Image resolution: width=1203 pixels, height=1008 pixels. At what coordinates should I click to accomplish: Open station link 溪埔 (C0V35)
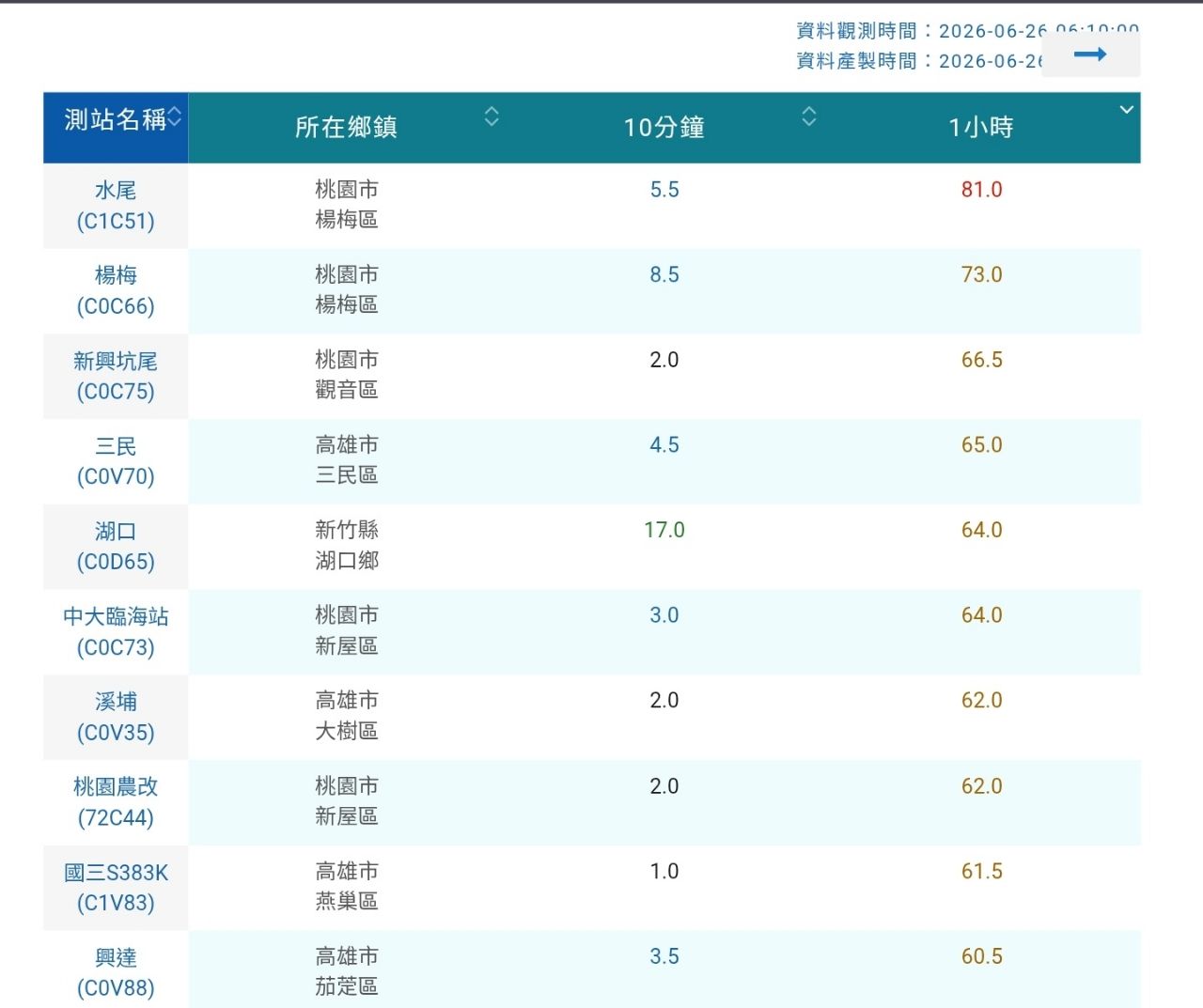pyautogui.click(x=116, y=717)
